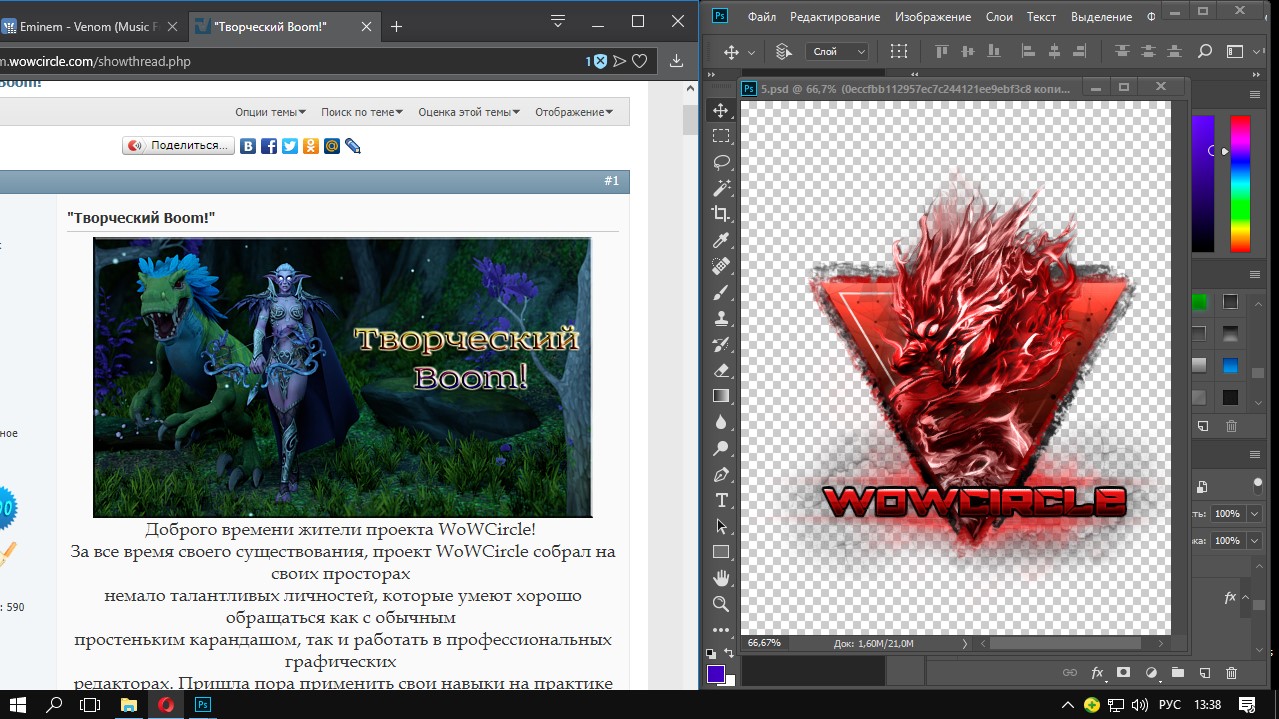Click the rainbow hue slider strip

(1240, 184)
